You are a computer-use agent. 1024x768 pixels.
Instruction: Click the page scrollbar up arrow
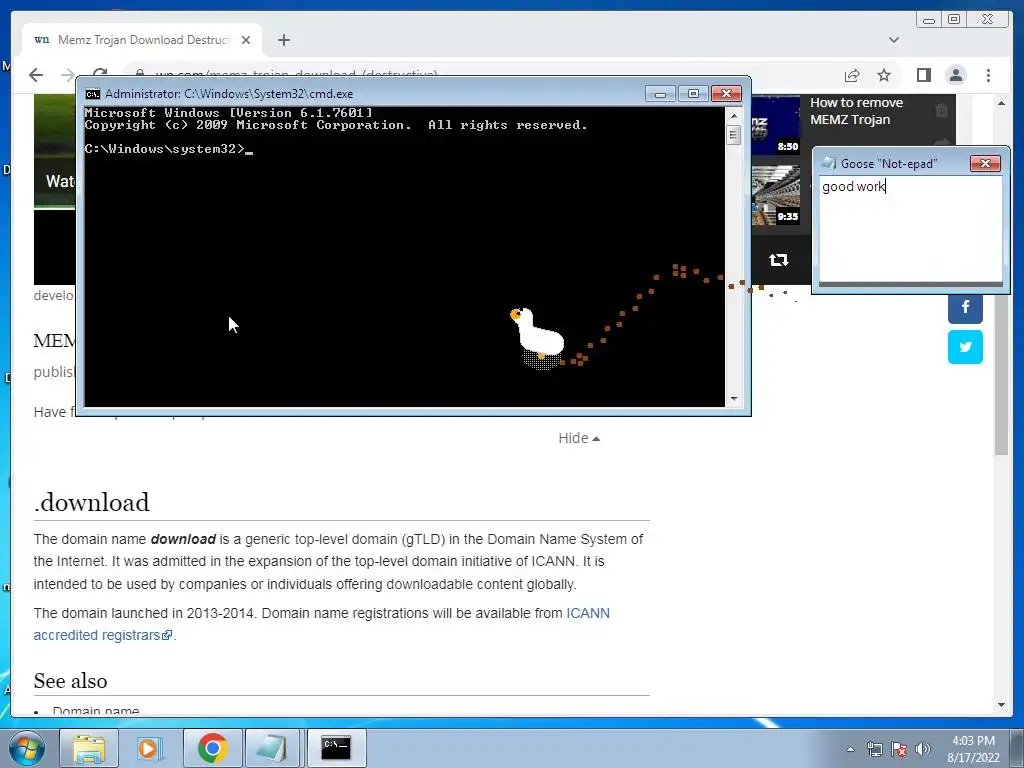click(x=1002, y=103)
